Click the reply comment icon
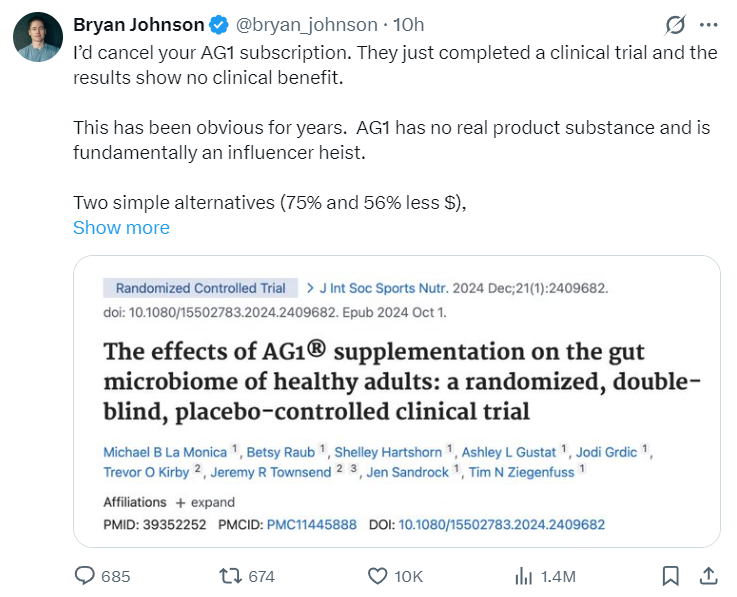The image size is (737, 597). click(85, 576)
